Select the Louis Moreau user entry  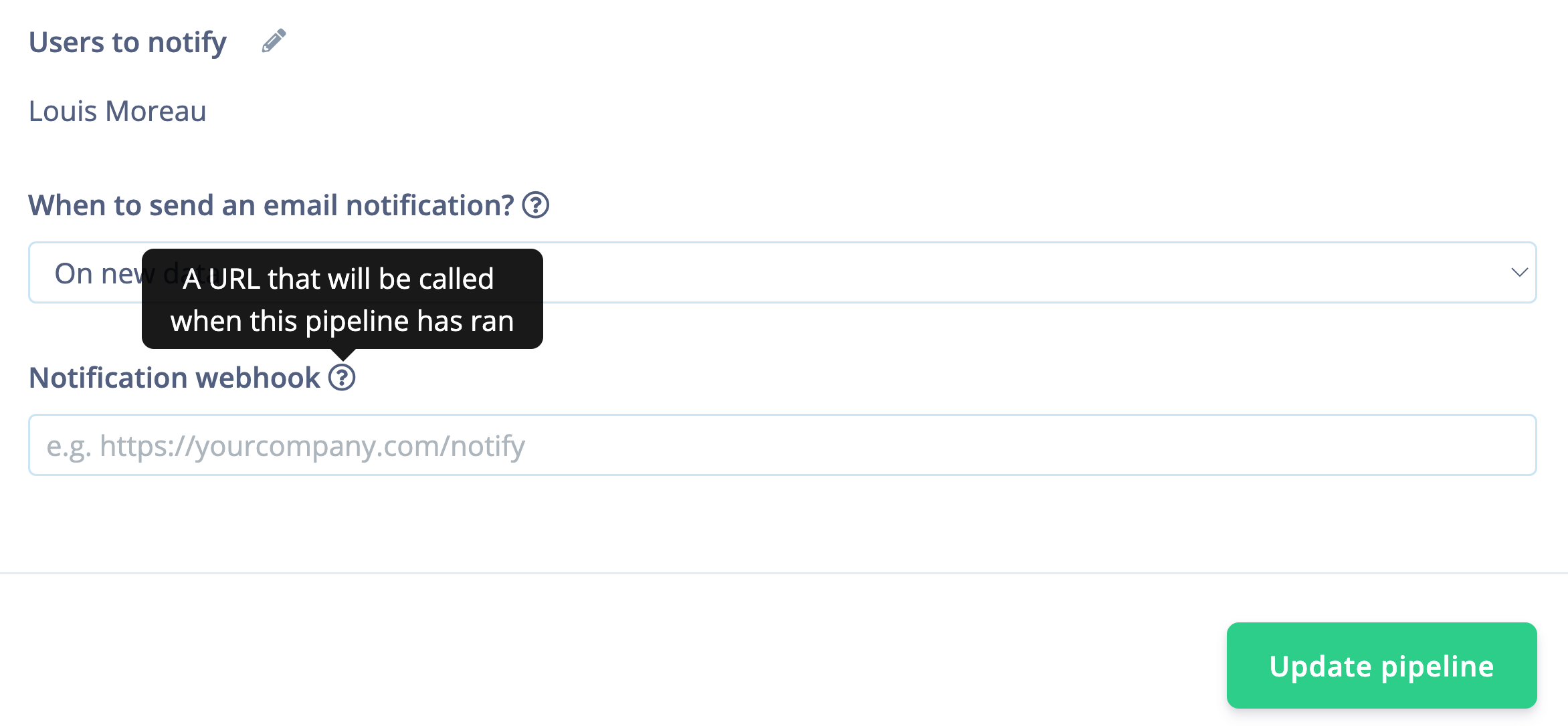pos(118,111)
